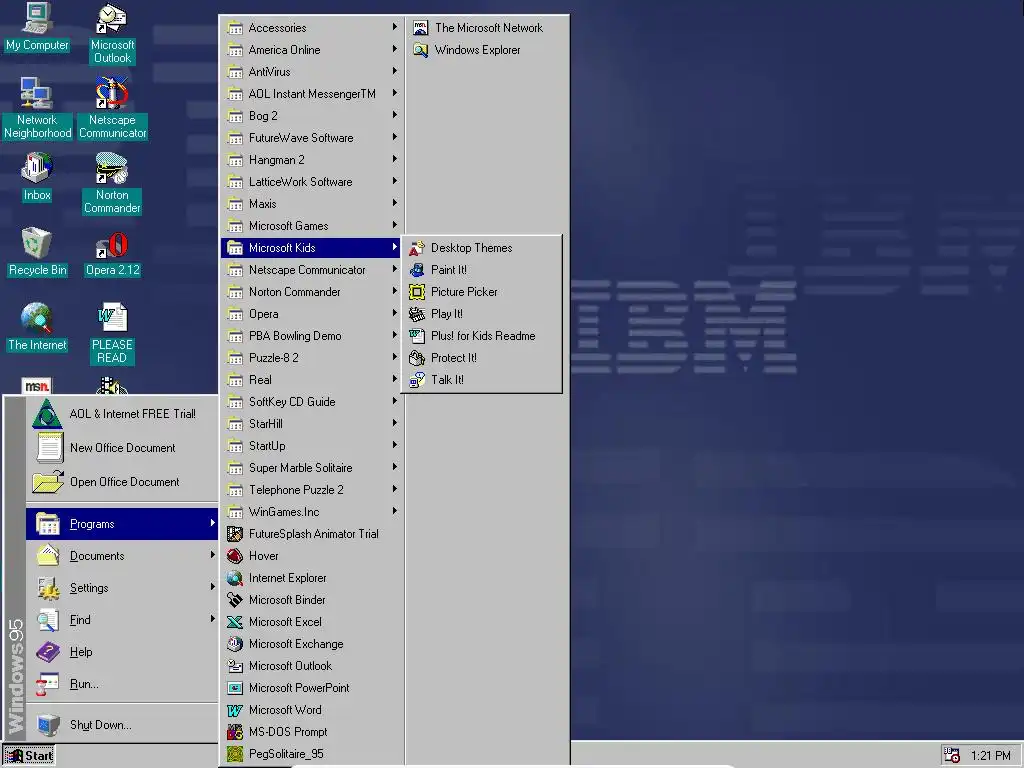Expand the WinGames.Inc folder arrow
This screenshot has width=1024, height=768.
click(394, 511)
